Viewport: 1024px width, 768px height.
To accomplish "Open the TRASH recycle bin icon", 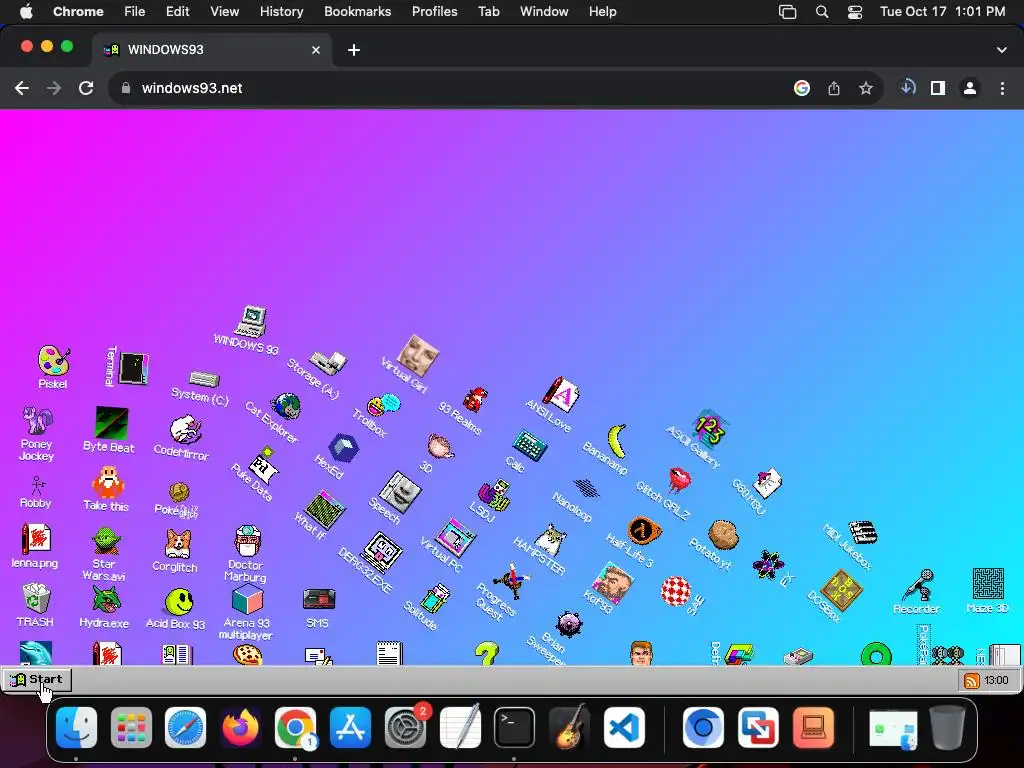I will [36, 598].
